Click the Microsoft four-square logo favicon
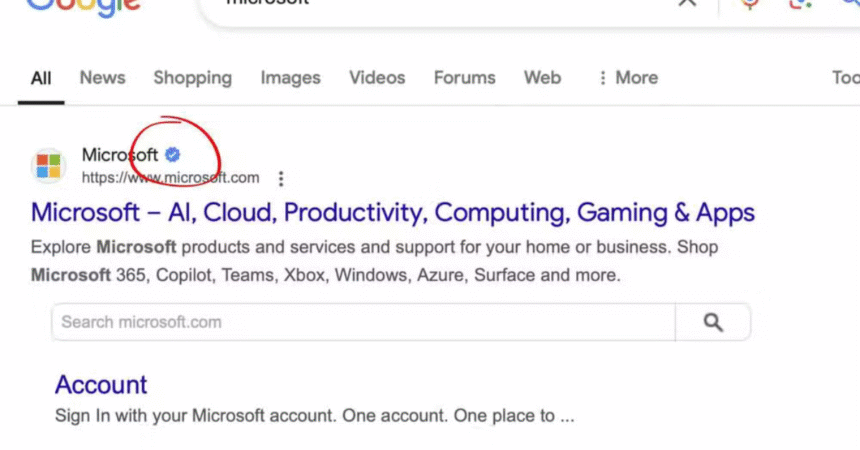Viewport: 860px width, 450px height. pos(48,166)
